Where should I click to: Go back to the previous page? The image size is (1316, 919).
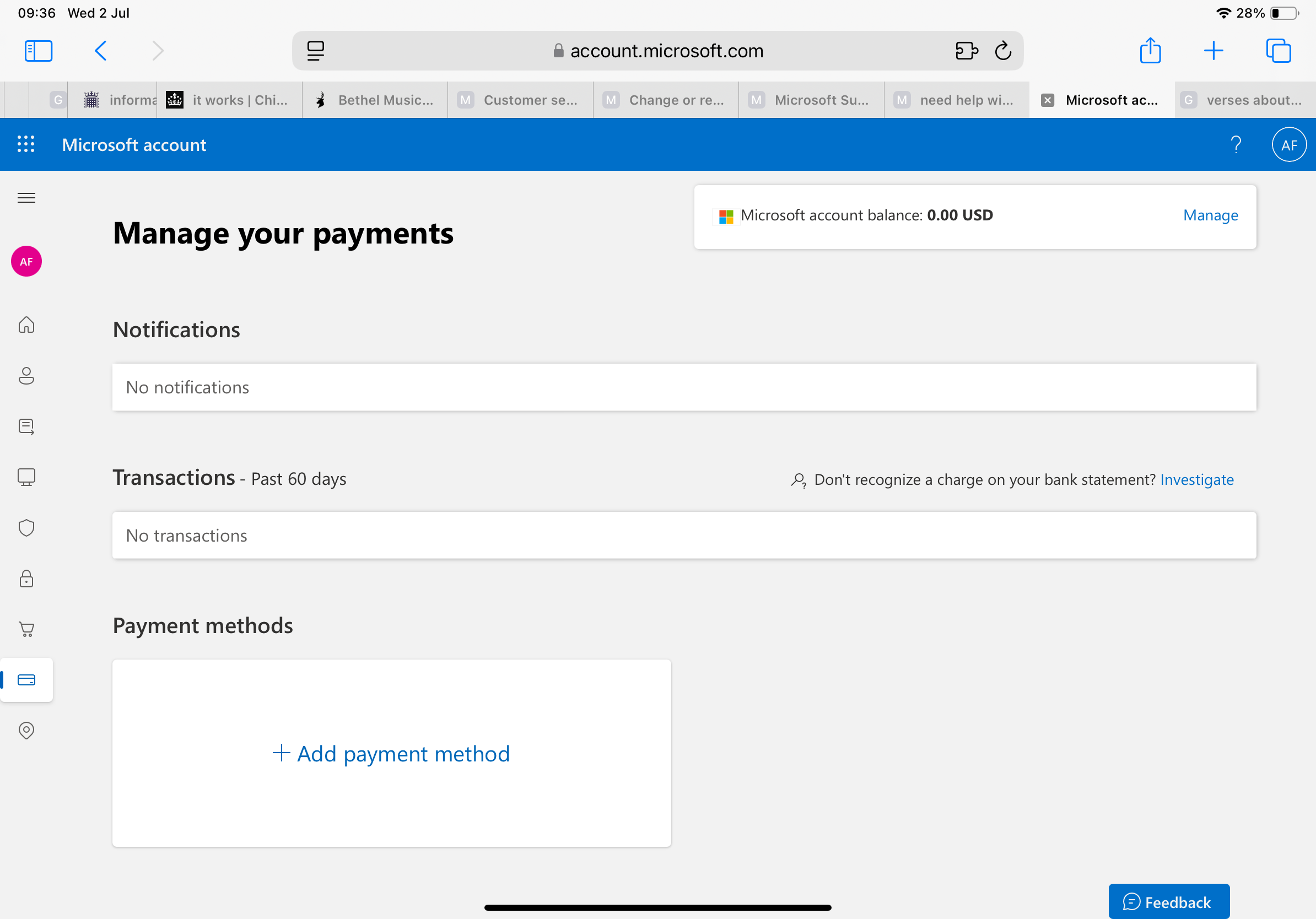pos(100,51)
